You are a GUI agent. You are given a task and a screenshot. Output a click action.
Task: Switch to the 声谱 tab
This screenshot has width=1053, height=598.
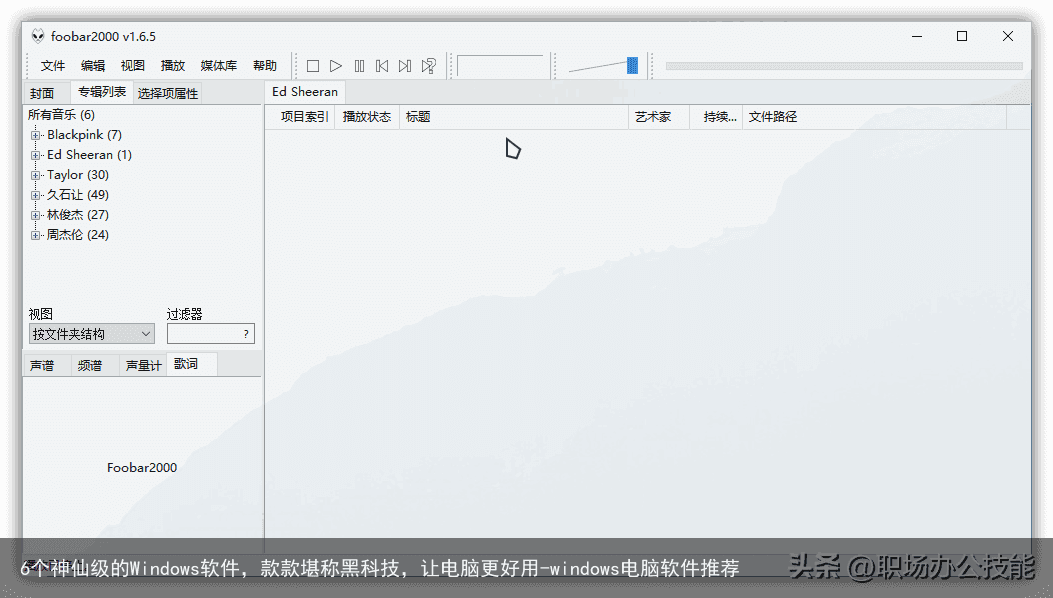(44, 364)
